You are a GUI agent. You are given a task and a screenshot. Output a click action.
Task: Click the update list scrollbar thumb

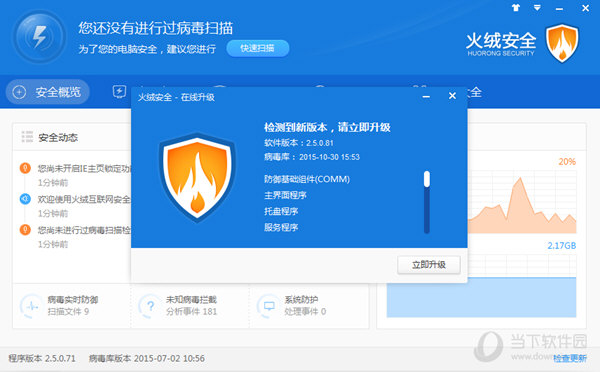click(x=427, y=179)
